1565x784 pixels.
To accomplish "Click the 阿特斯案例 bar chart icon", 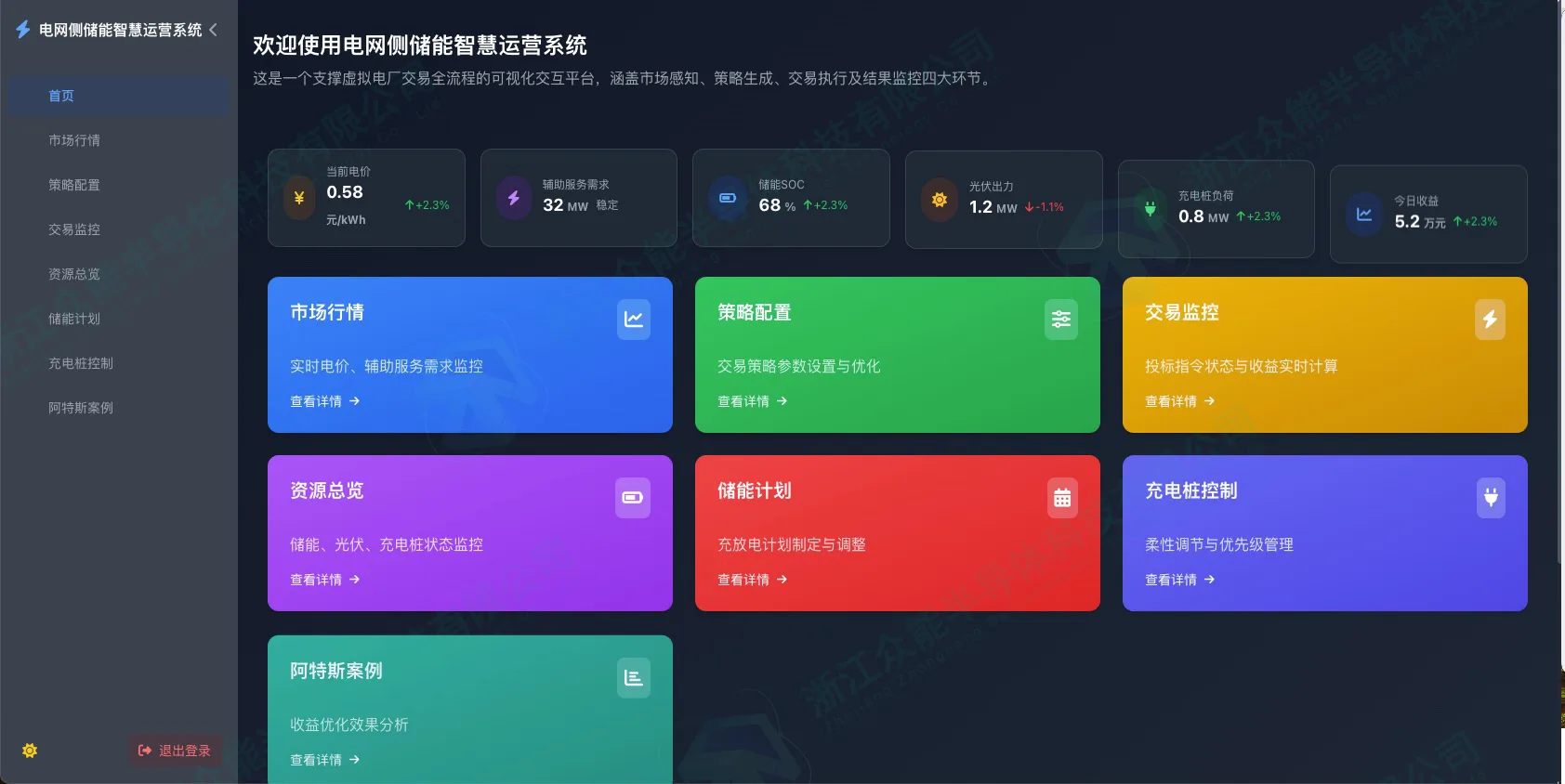I will point(634,678).
